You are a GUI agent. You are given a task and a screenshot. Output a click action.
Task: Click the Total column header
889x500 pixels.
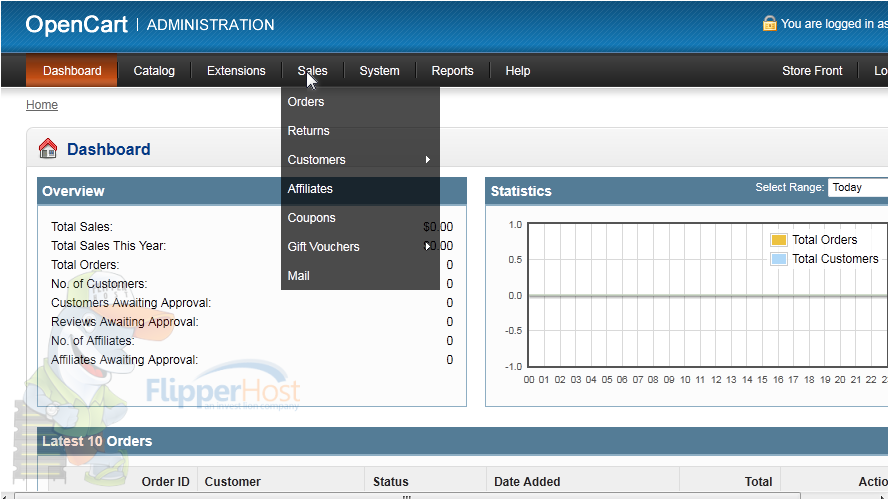pyautogui.click(x=758, y=481)
